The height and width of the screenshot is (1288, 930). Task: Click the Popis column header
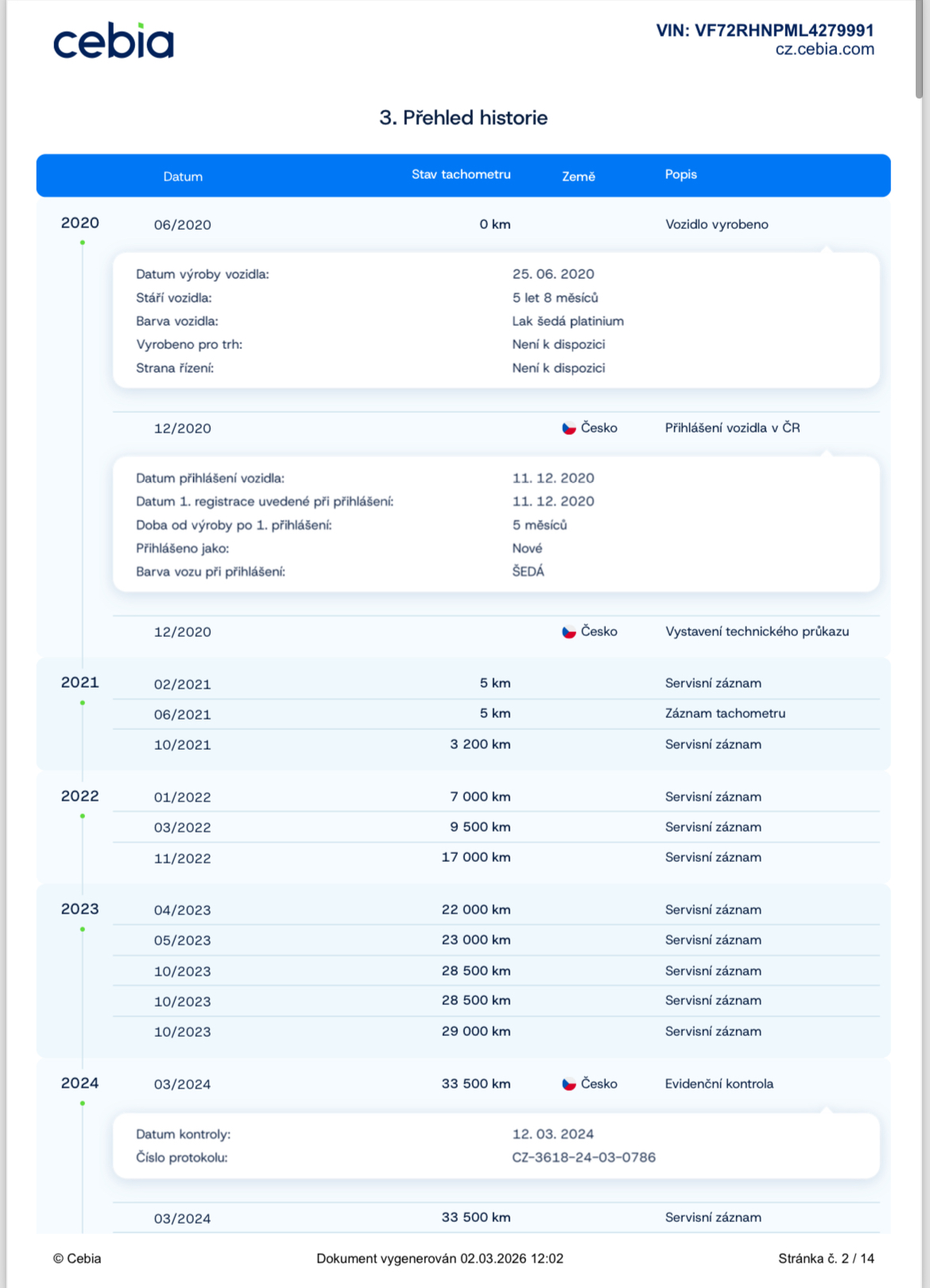[680, 175]
